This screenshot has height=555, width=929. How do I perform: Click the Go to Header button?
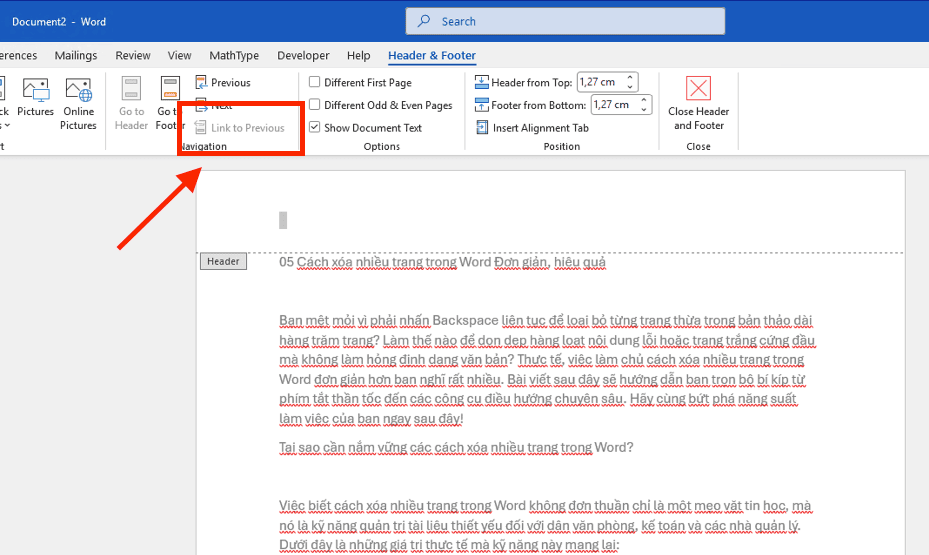[x=131, y=103]
